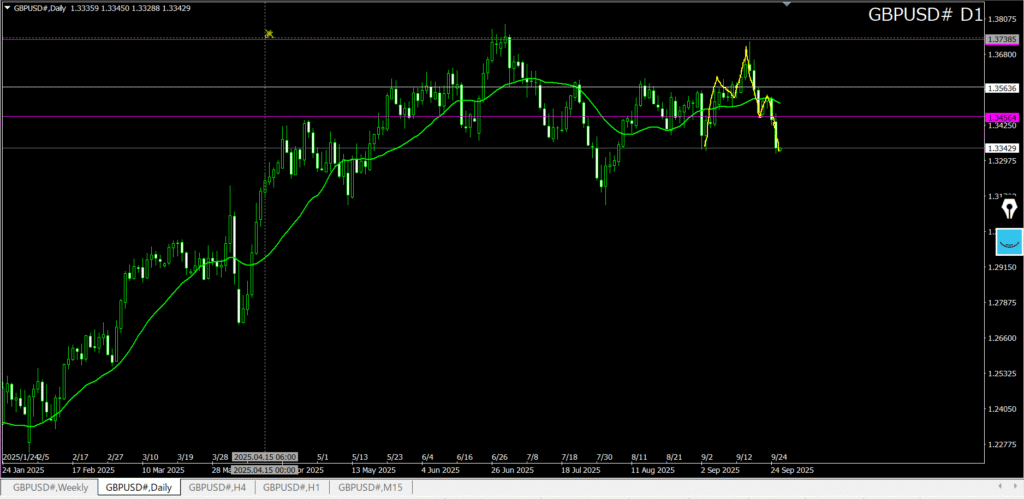Image resolution: width=1024 pixels, height=499 pixels.
Task: Click the 1.37385 price level label
Action: click(x=1002, y=39)
